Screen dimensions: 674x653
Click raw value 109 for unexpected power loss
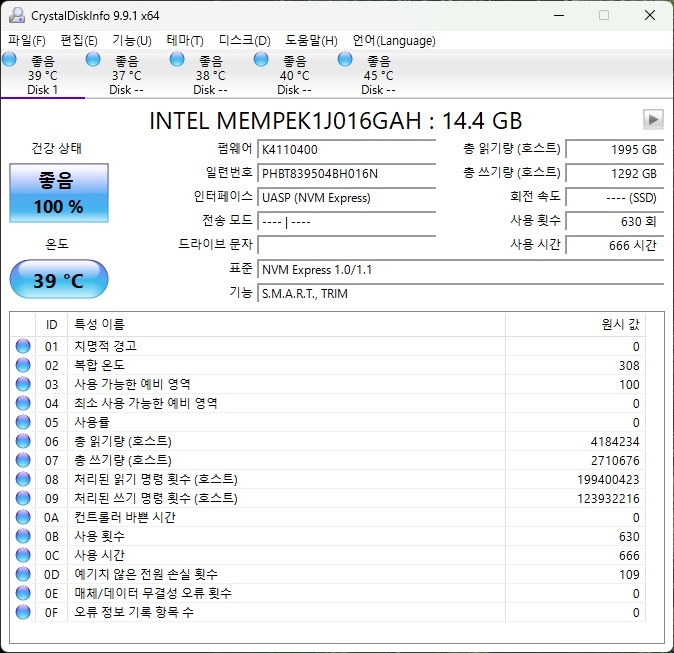click(x=629, y=574)
